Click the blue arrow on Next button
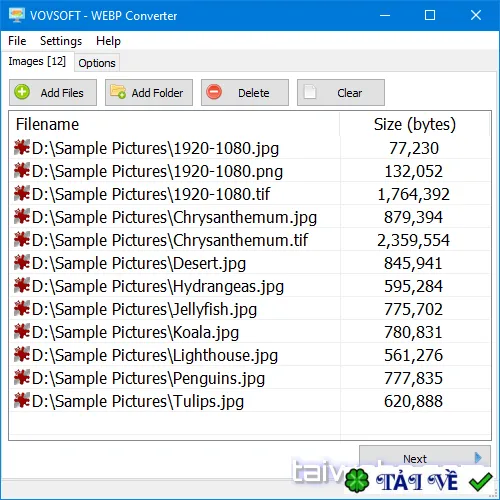Screen dimensions: 500x500 [x=478, y=458]
